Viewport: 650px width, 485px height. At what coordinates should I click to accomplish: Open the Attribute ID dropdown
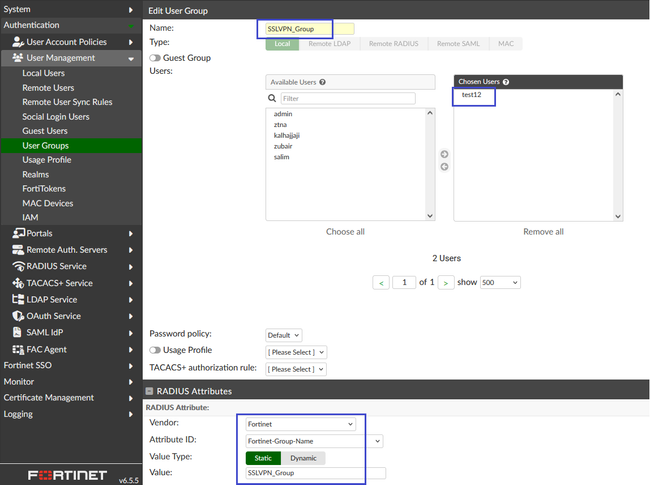[x=314, y=441]
